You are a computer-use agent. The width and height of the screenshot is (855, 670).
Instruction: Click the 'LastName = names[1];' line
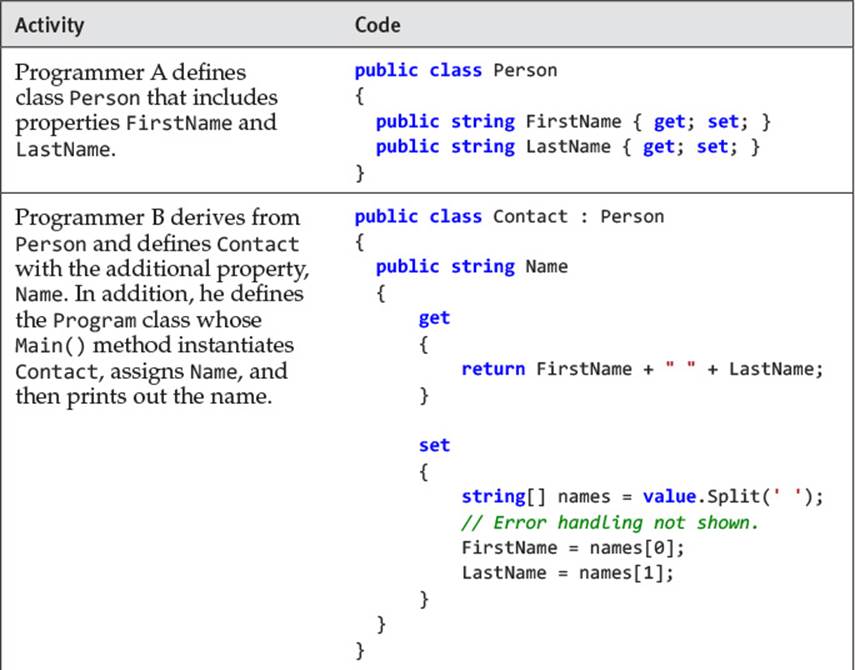coord(568,572)
